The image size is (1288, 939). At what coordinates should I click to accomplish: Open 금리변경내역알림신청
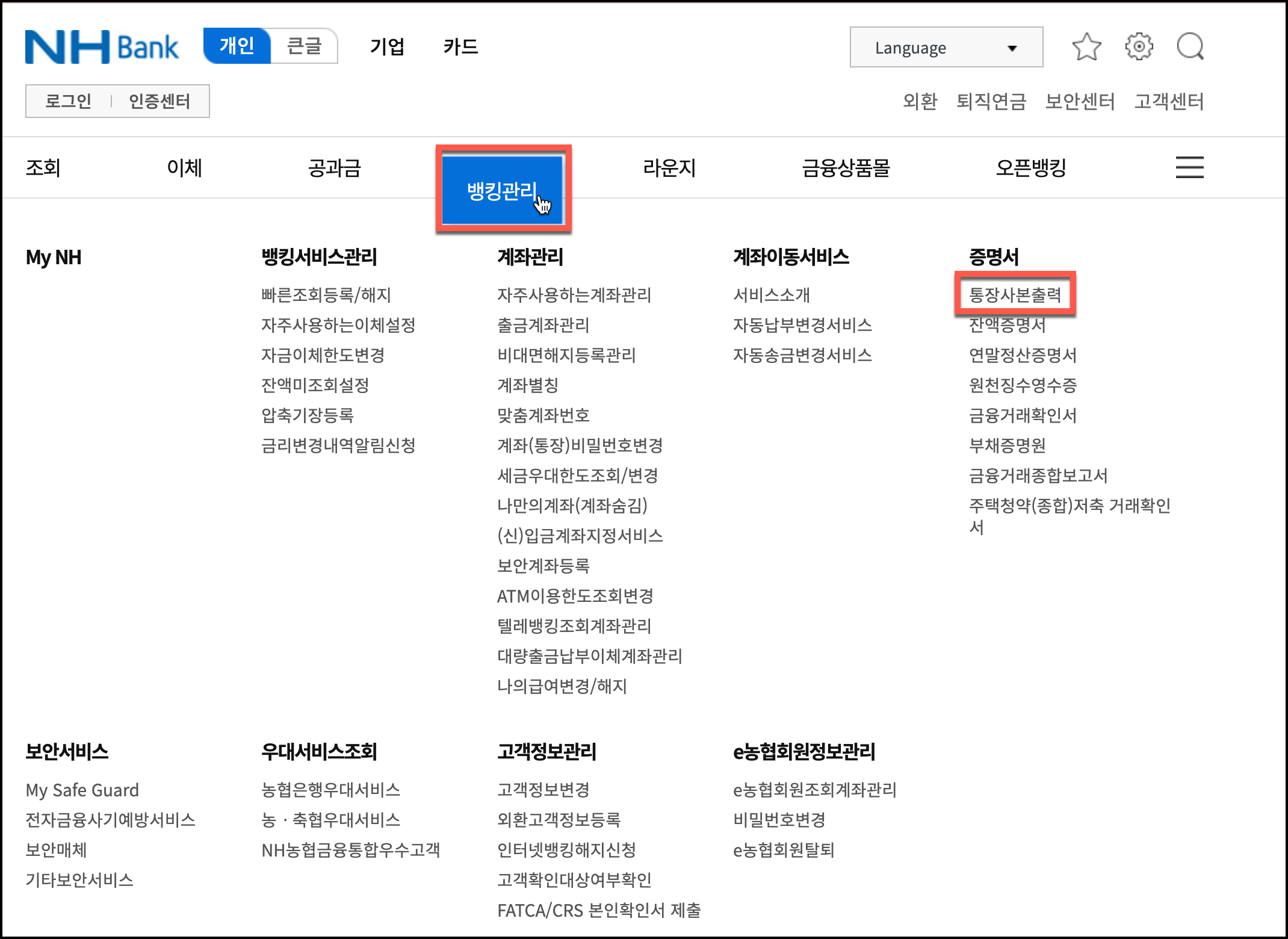point(338,445)
